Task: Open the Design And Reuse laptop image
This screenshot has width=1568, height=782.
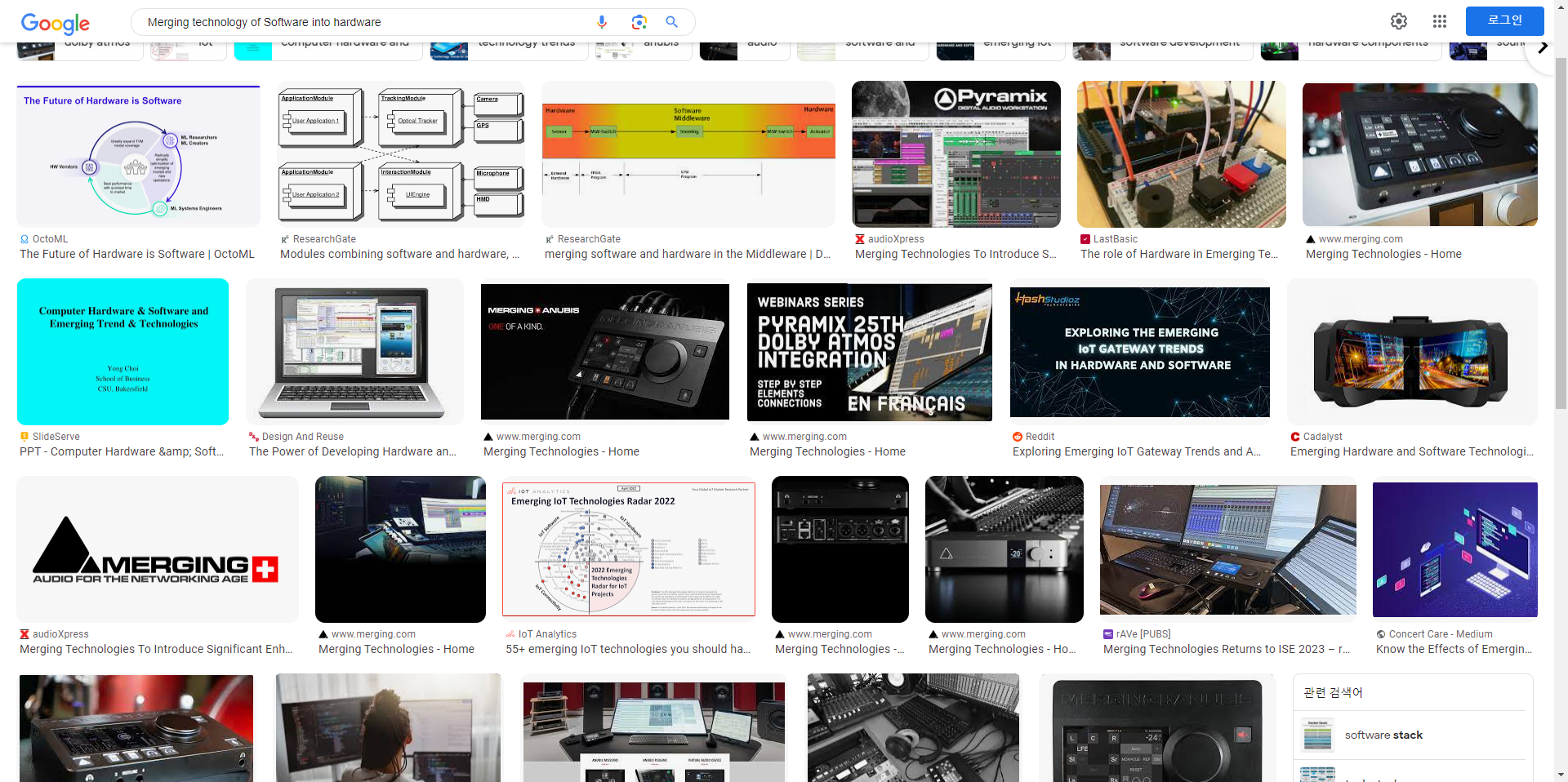Action: tap(354, 352)
